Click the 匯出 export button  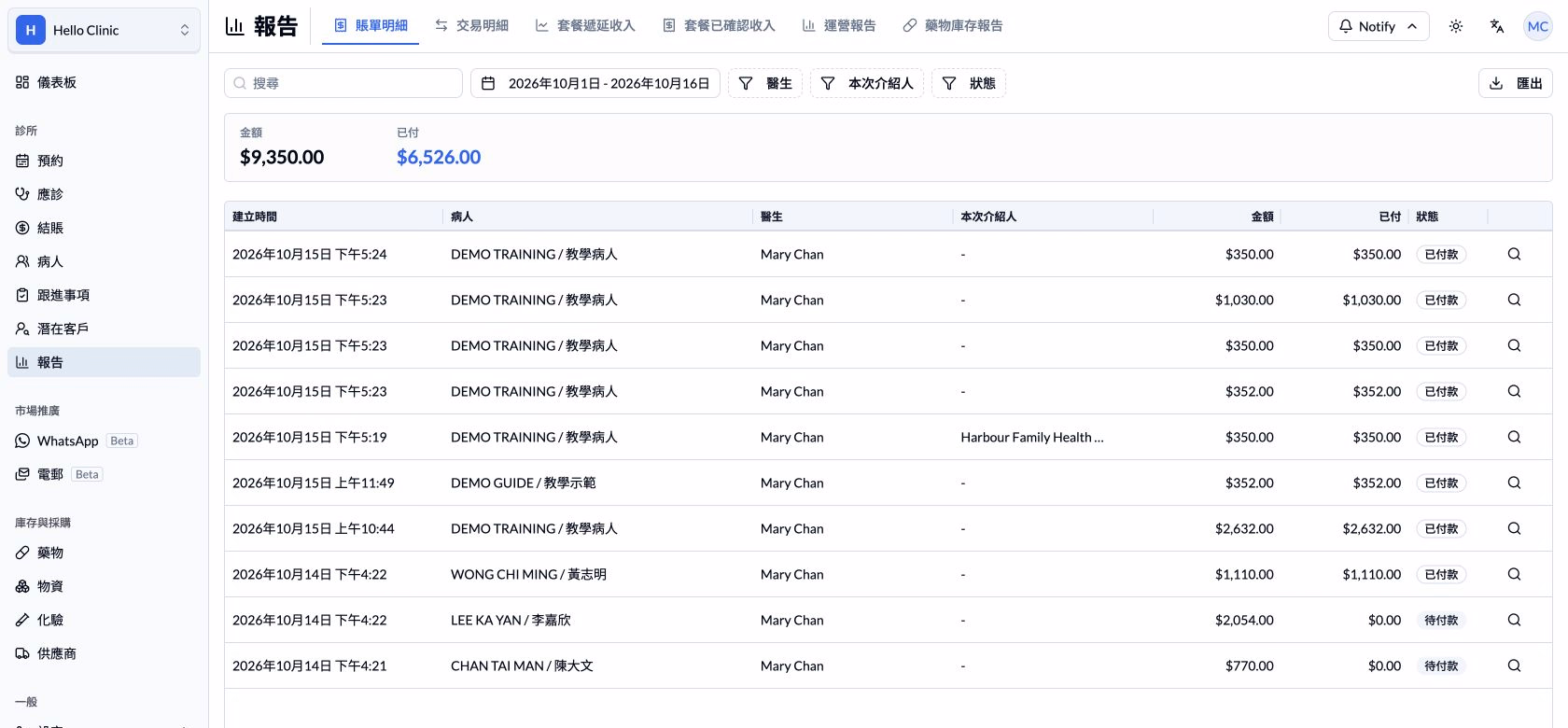click(1516, 83)
